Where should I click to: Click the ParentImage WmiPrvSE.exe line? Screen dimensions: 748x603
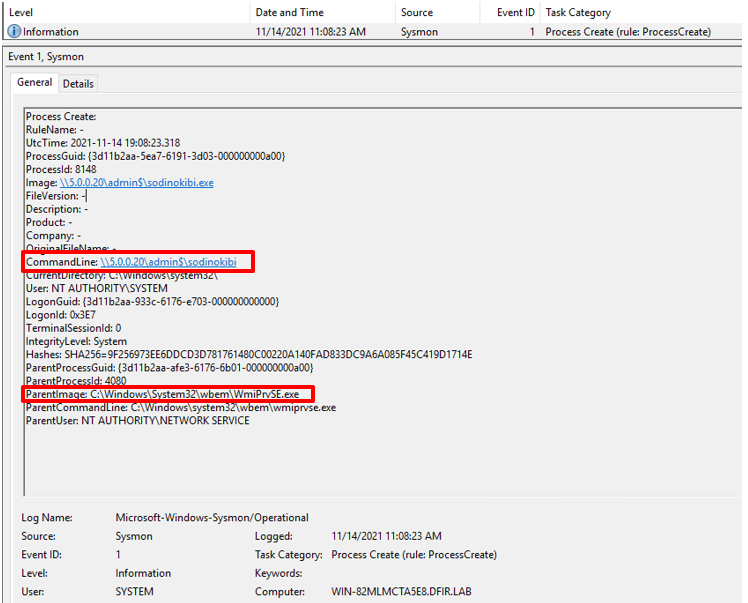(x=162, y=394)
